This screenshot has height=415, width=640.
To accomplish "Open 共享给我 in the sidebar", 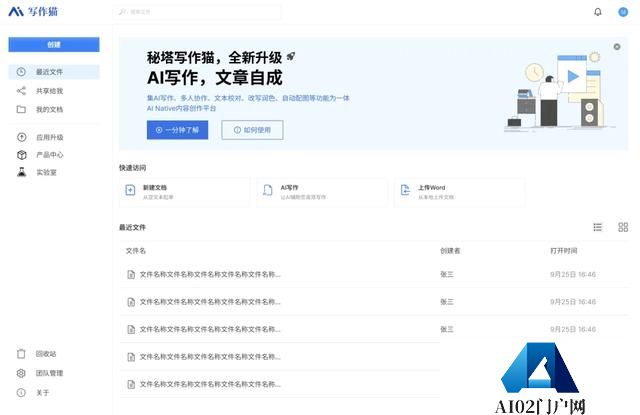I will tap(49, 91).
